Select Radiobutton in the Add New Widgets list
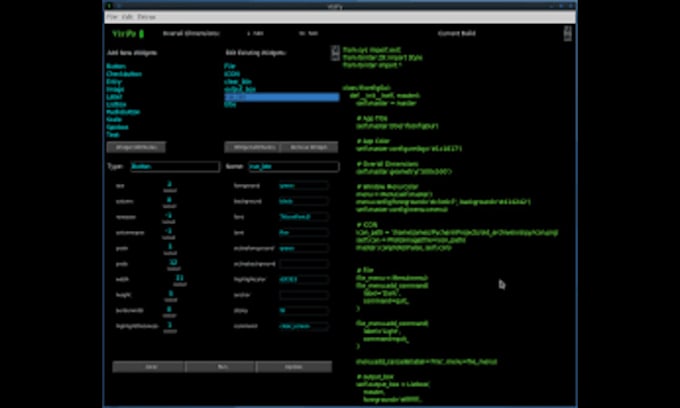680x408 pixels. pyautogui.click(x=123, y=112)
